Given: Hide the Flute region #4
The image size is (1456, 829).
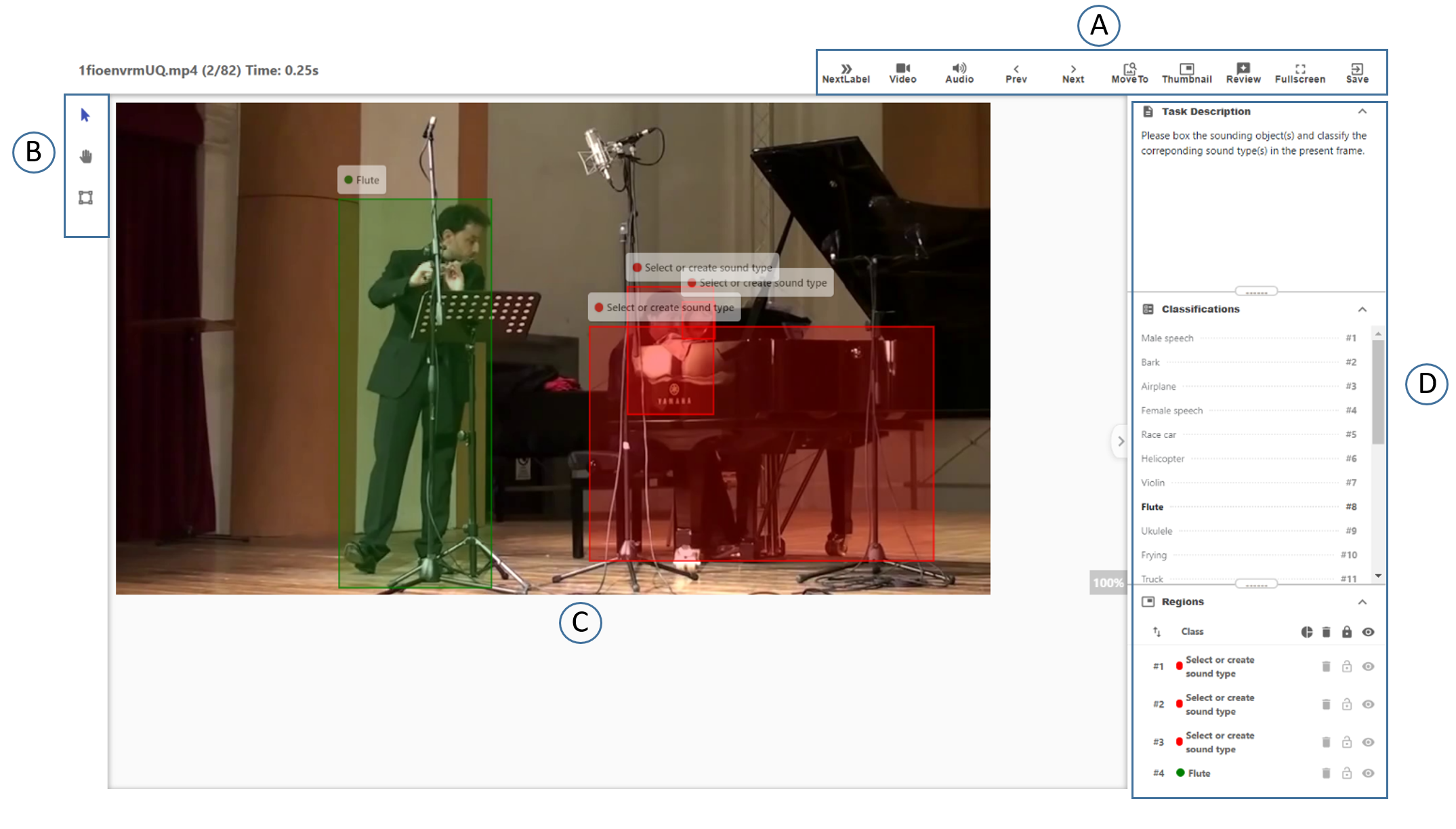Looking at the screenshot, I should click(1369, 773).
